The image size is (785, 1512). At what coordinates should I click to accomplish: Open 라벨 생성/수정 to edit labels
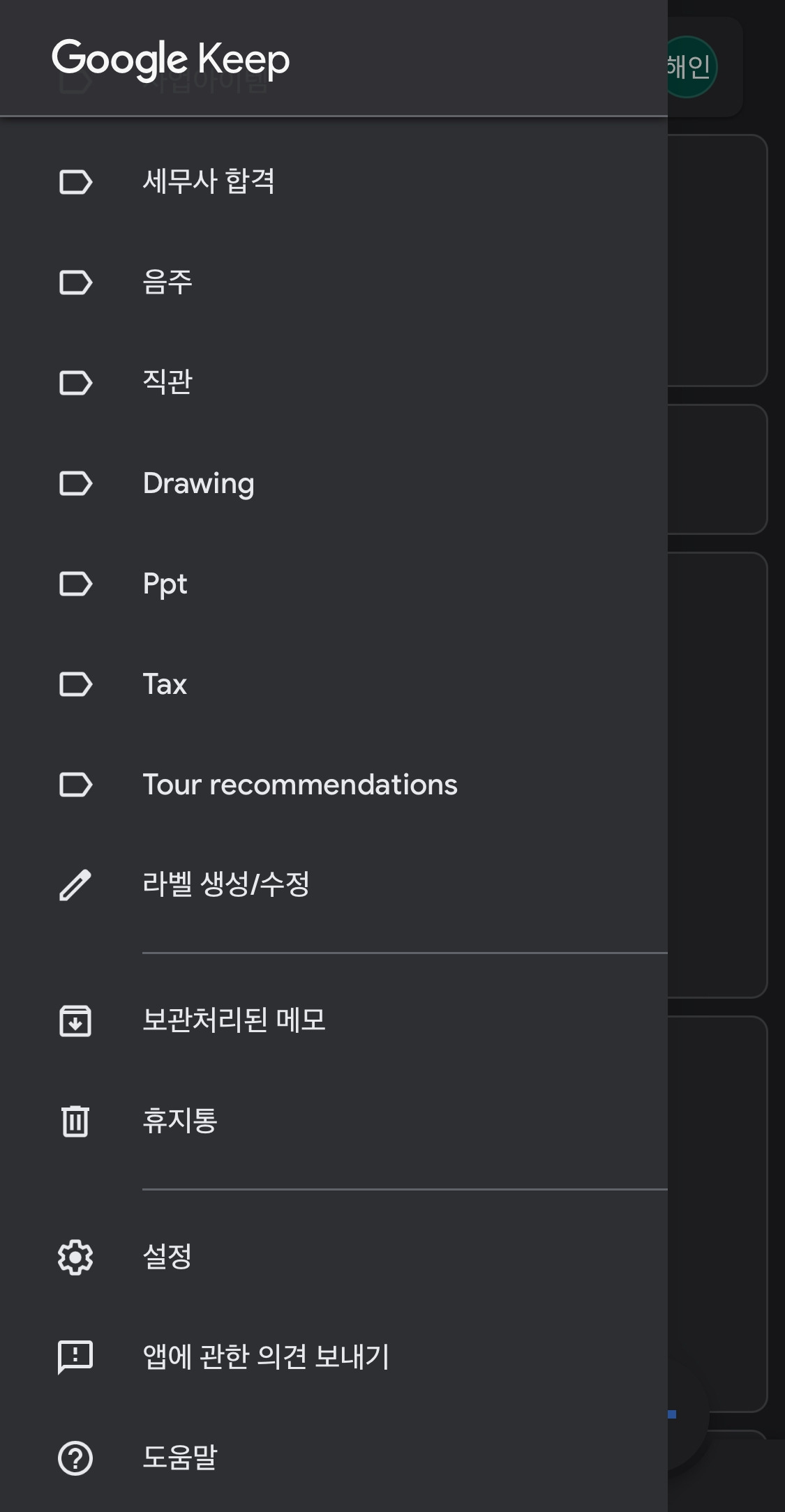coord(334,885)
